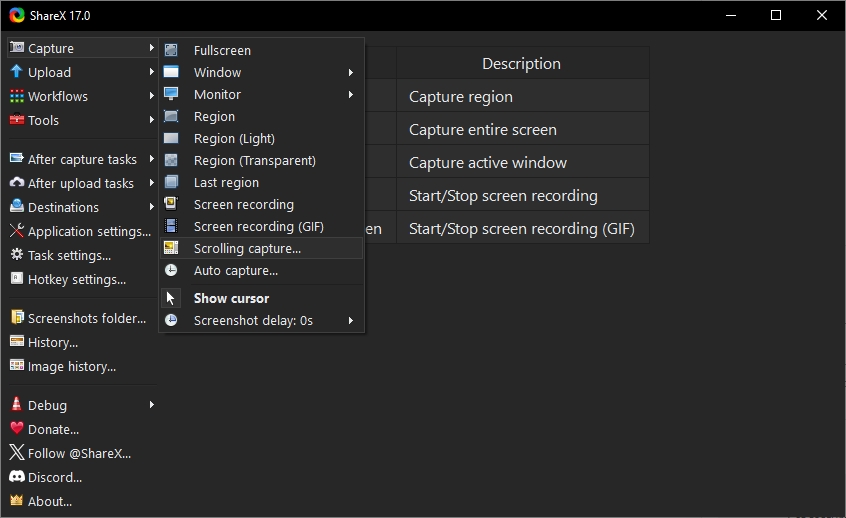Image resolution: width=846 pixels, height=518 pixels.
Task: Choose Screen recording (GIF) entry
Action: pyautogui.click(x=262, y=227)
